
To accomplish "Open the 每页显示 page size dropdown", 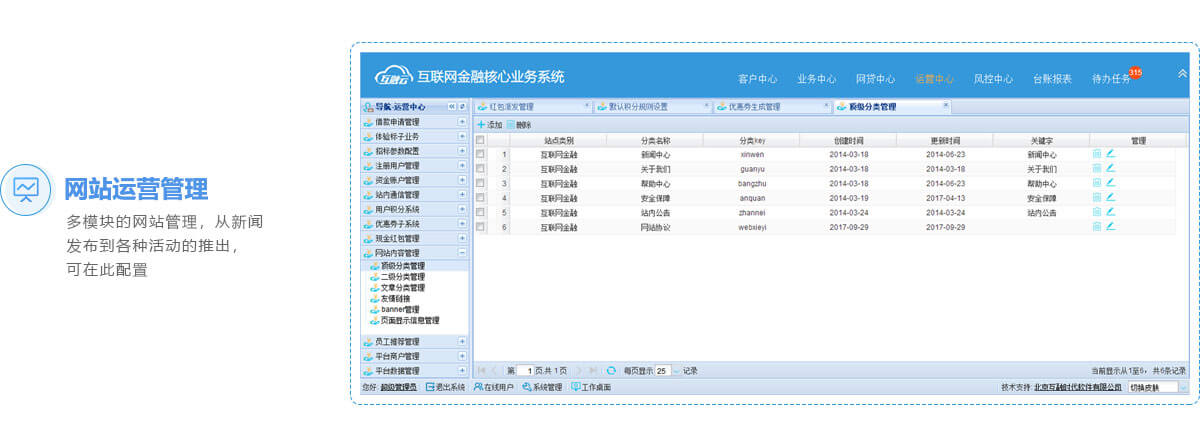I will tap(675, 370).
